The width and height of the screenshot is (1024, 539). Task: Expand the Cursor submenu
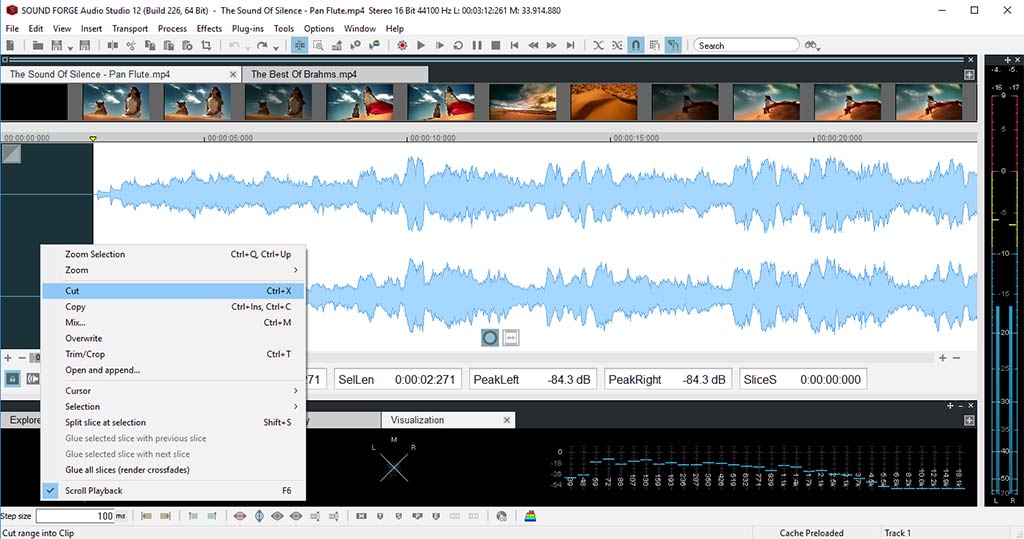174,391
